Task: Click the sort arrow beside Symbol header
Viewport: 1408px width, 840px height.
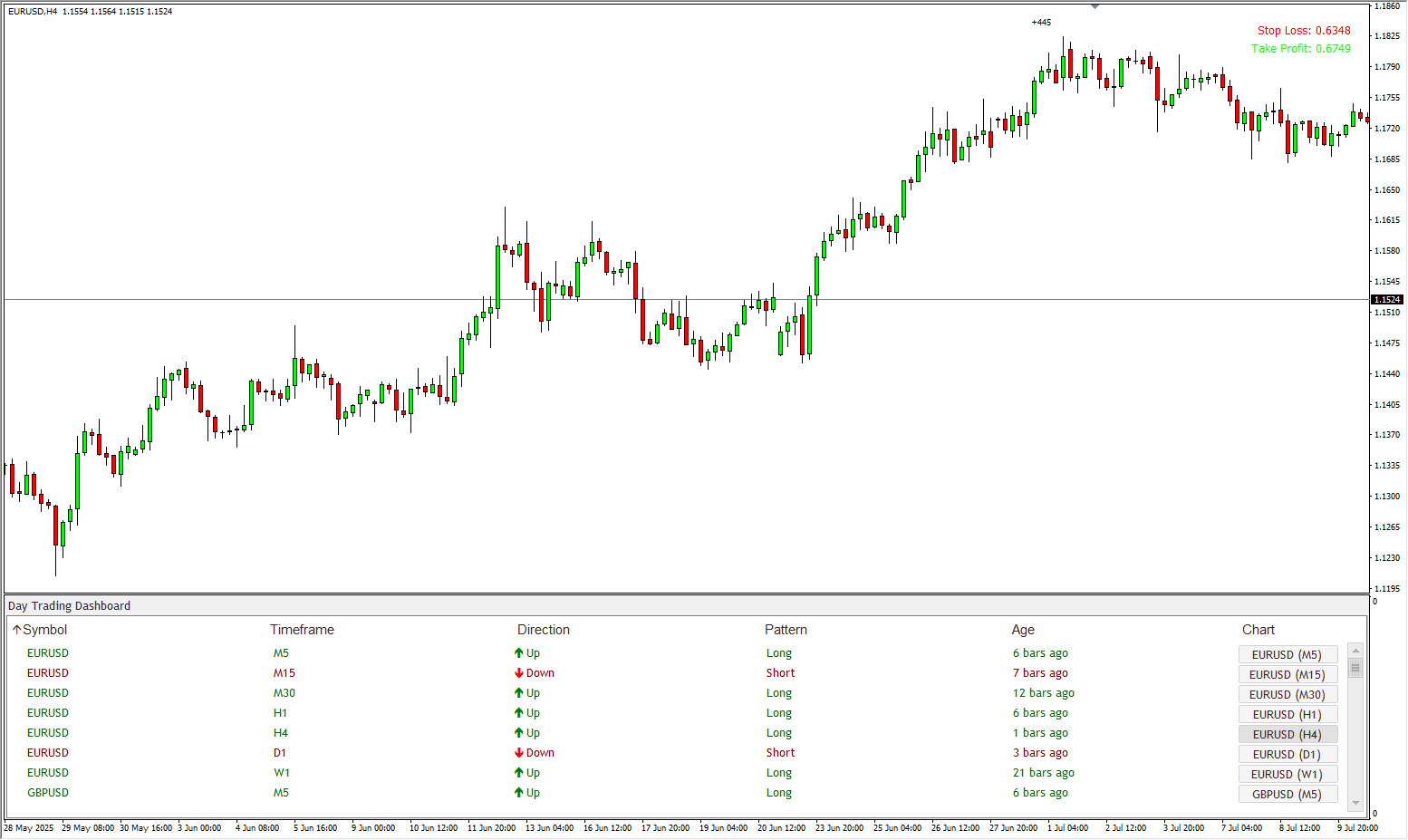Action: pos(16,630)
